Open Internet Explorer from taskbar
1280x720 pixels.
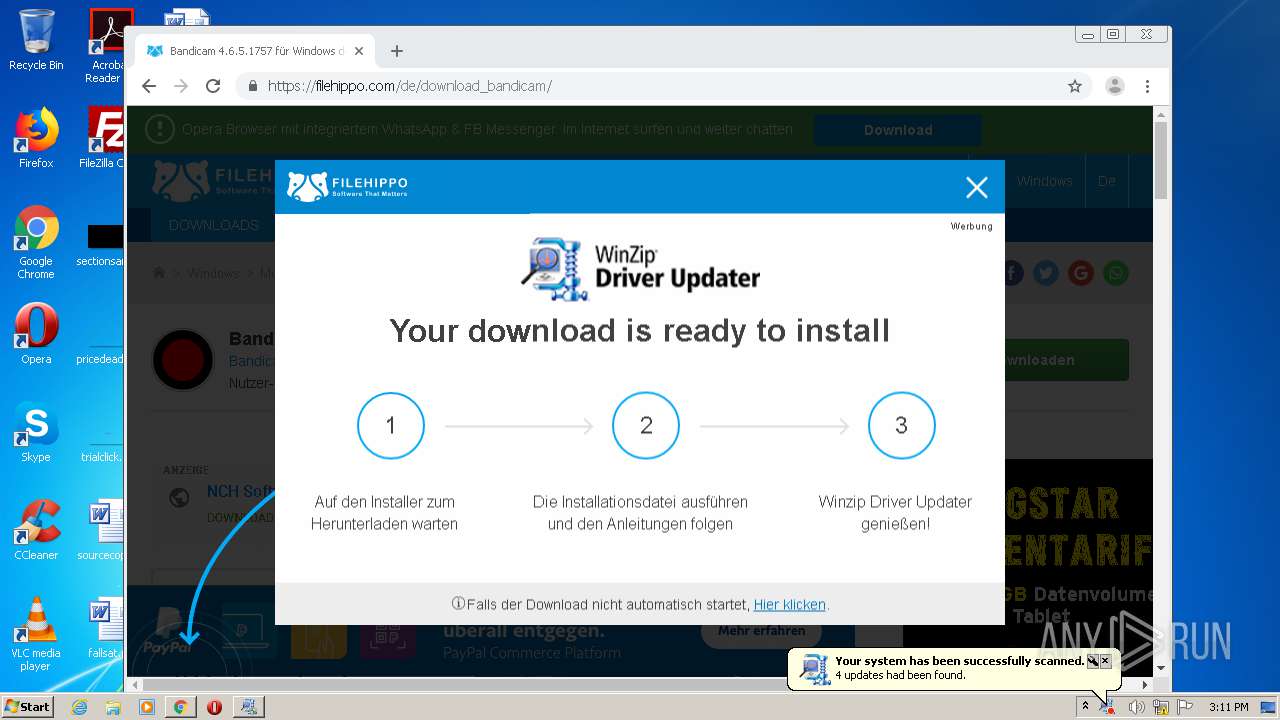point(79,707)
